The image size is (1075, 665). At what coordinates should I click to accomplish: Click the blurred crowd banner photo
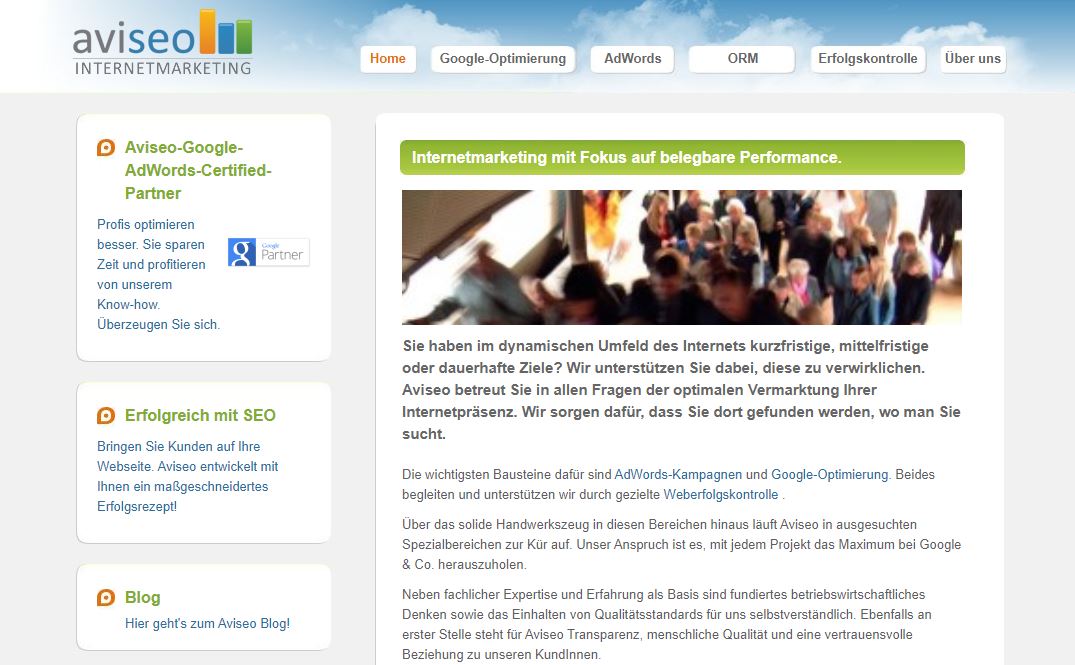coord(681,257)
